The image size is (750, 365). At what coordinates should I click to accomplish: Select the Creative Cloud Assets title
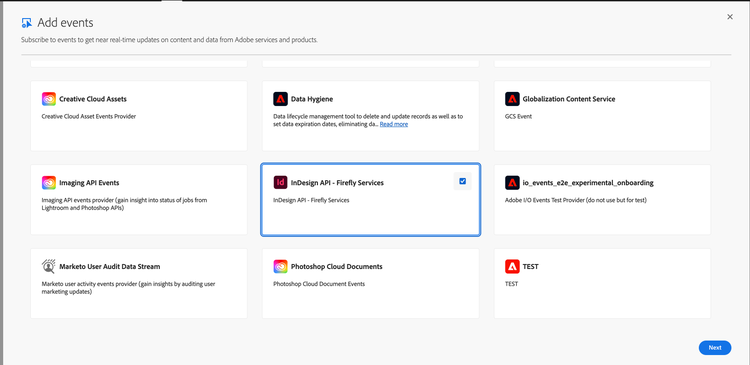[x=93, y=99]
